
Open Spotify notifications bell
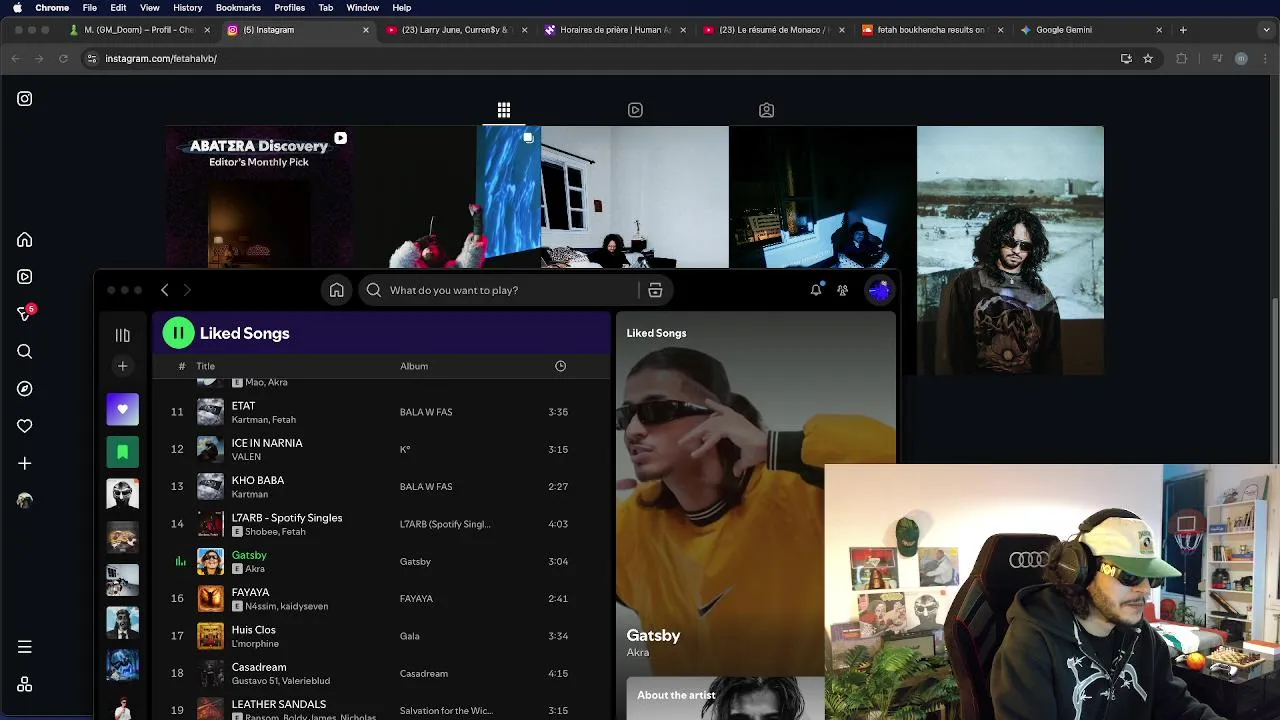(x=816, y=290)
